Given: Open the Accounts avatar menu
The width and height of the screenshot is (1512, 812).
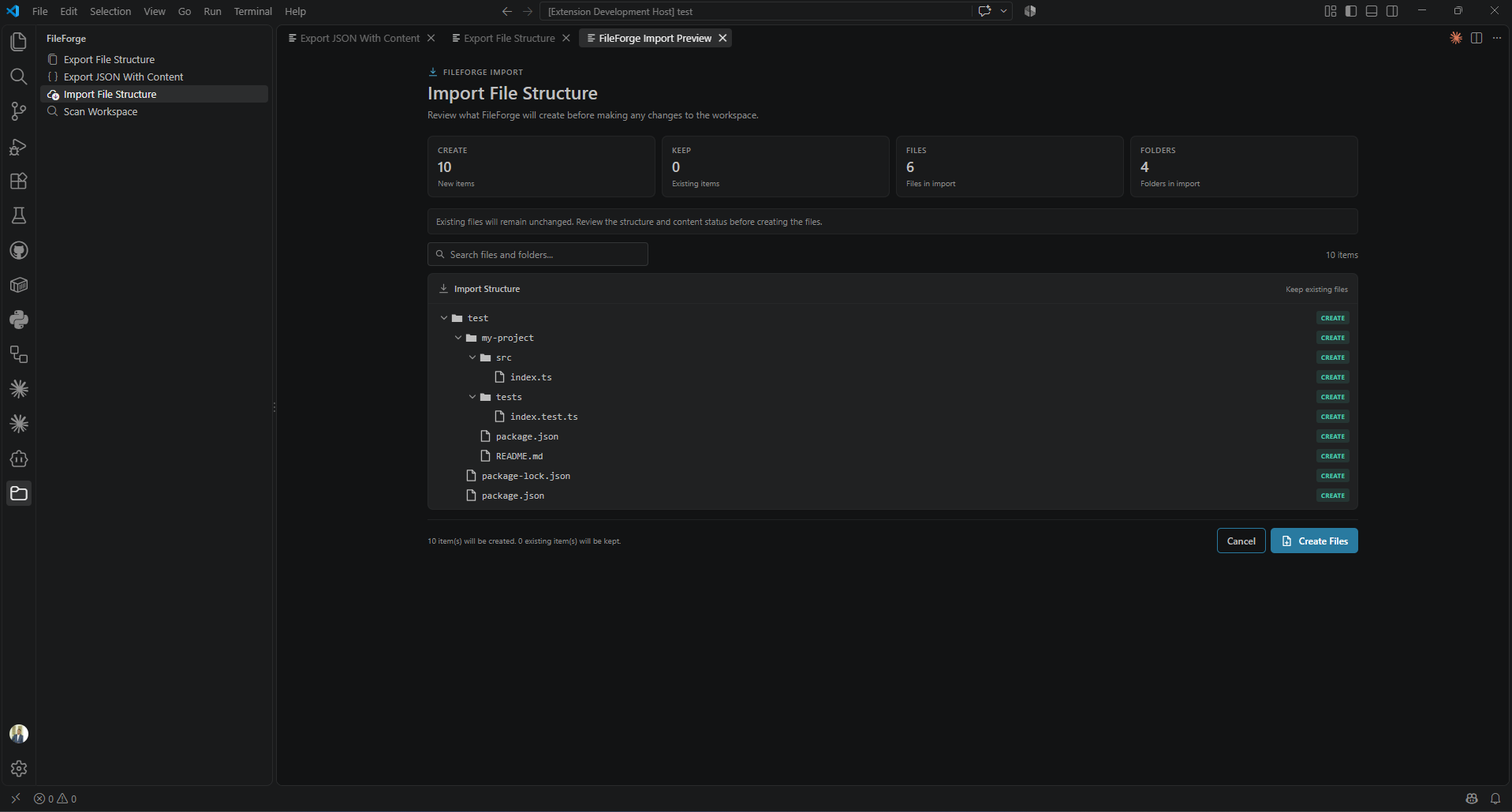Looking at the screenshot, I should click(x=18, y=734).
